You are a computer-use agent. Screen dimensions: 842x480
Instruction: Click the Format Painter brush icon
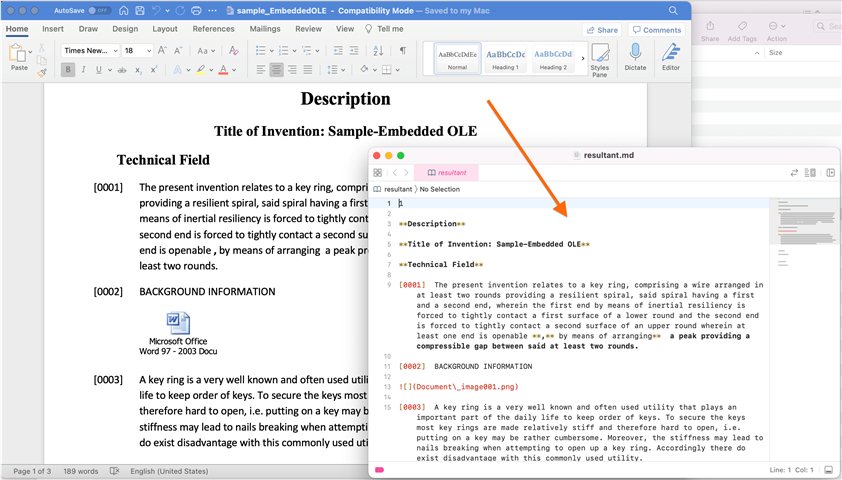[x=42, y=72]
